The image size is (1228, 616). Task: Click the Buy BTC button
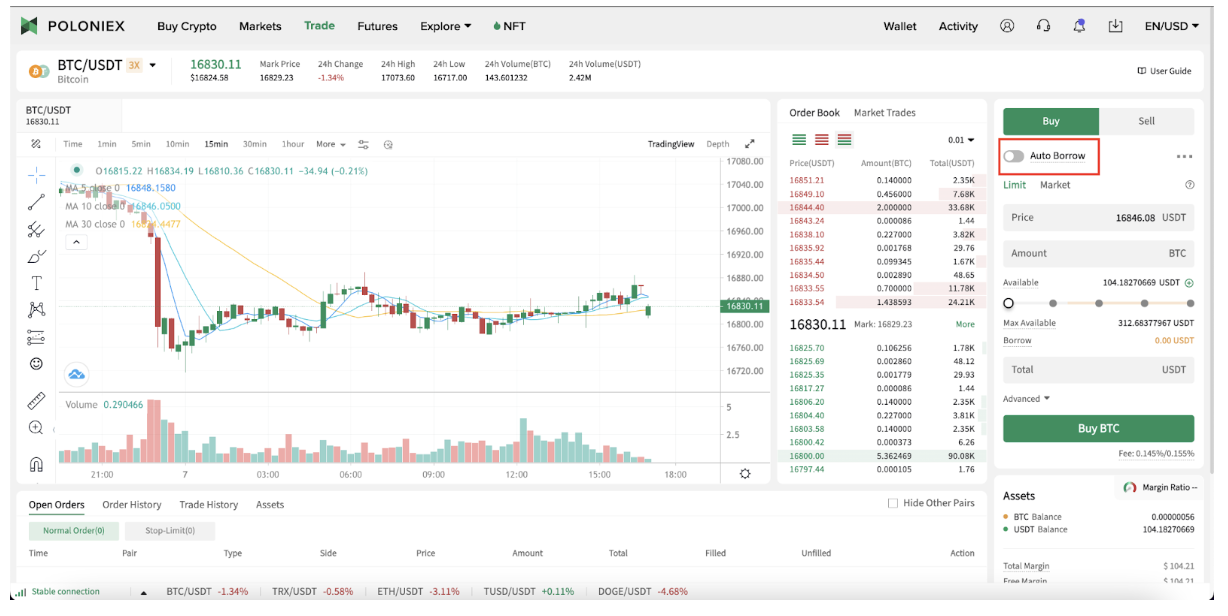click(1098, 428)
